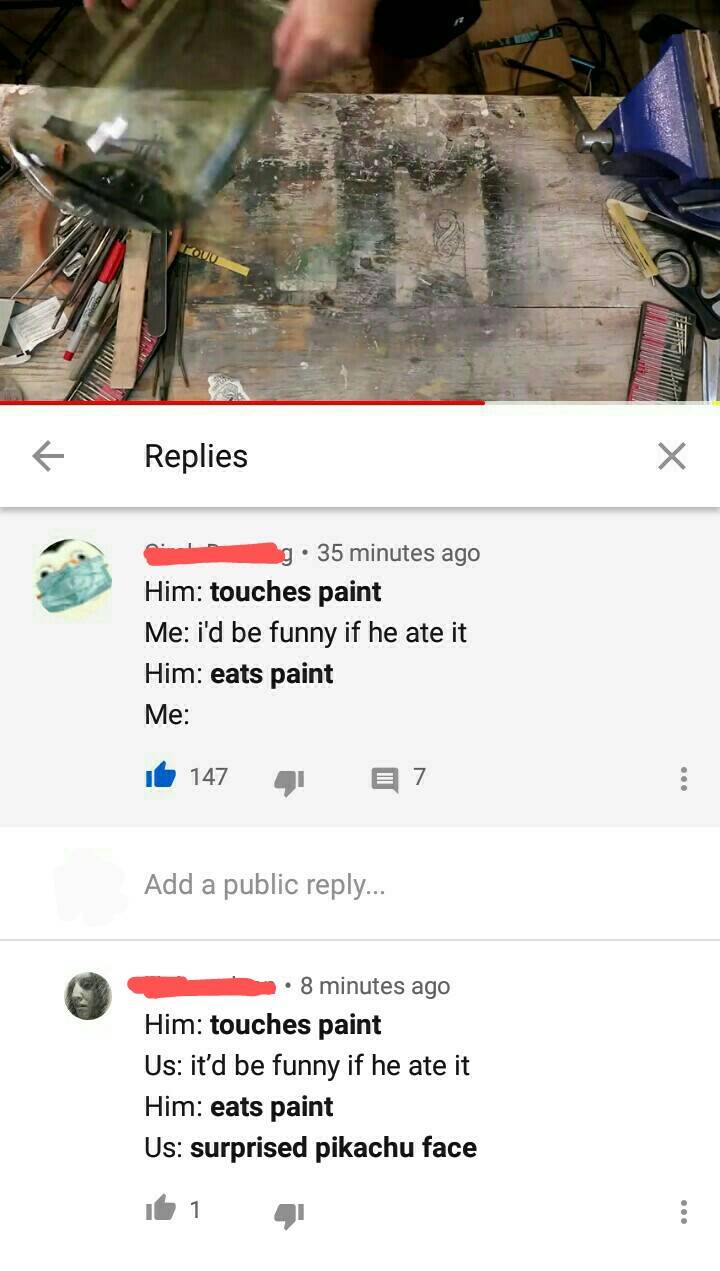The image size is (720, 1271).
Task: Go back using the left arrow icon
Action: 48,456
